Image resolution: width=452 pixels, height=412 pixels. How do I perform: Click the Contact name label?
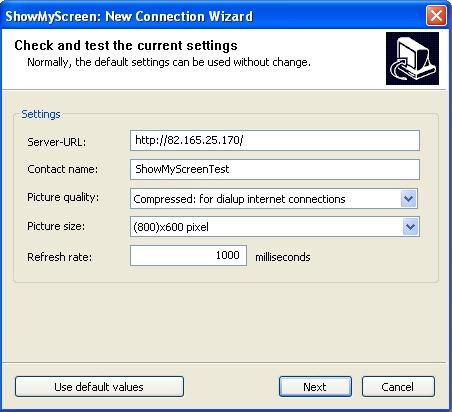coord(63,169)
